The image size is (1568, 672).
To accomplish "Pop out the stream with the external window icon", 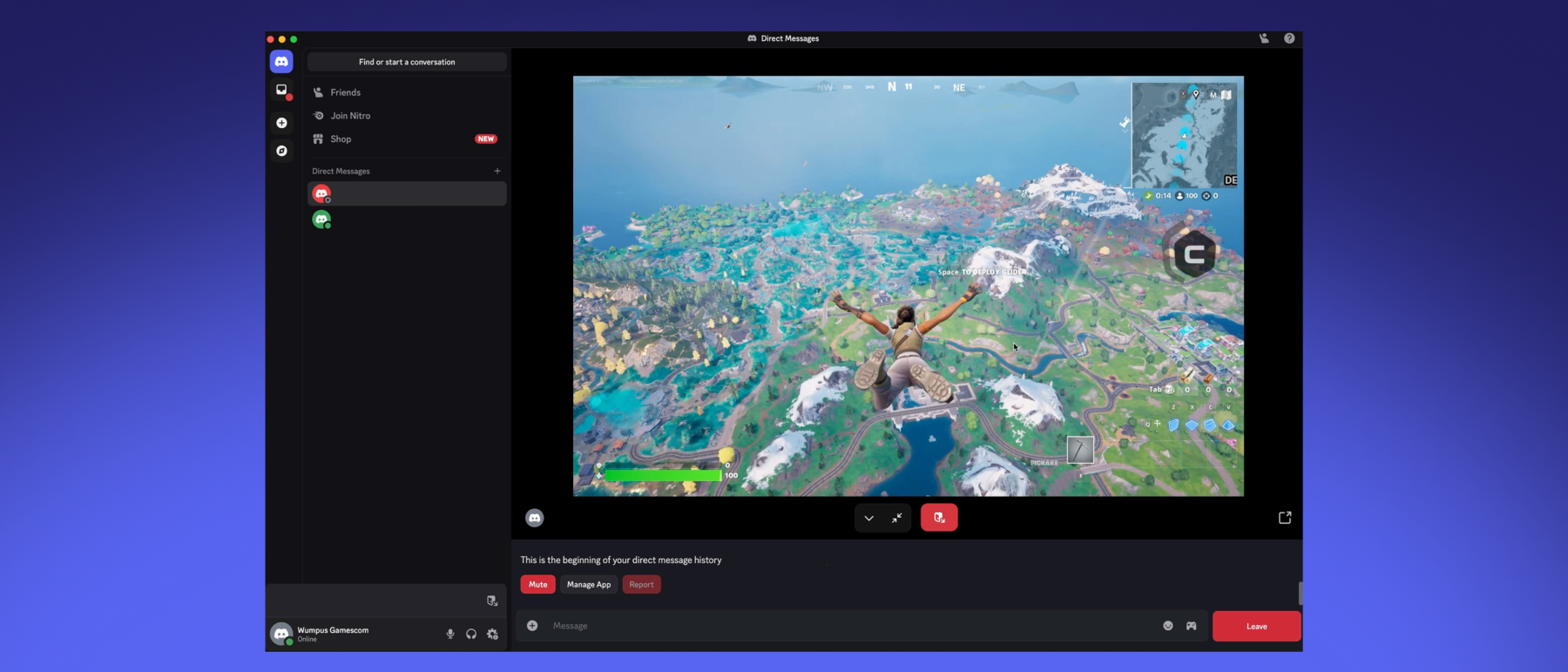I will [1285, 518].
